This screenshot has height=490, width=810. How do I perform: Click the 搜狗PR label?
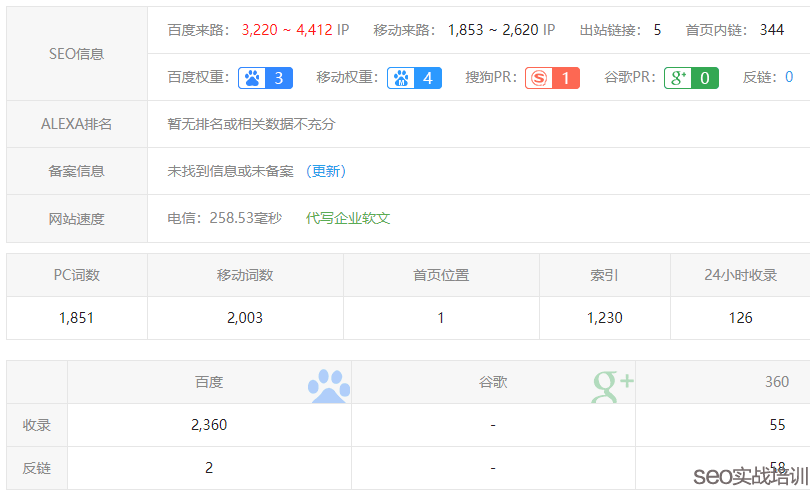tap(491, 77)
